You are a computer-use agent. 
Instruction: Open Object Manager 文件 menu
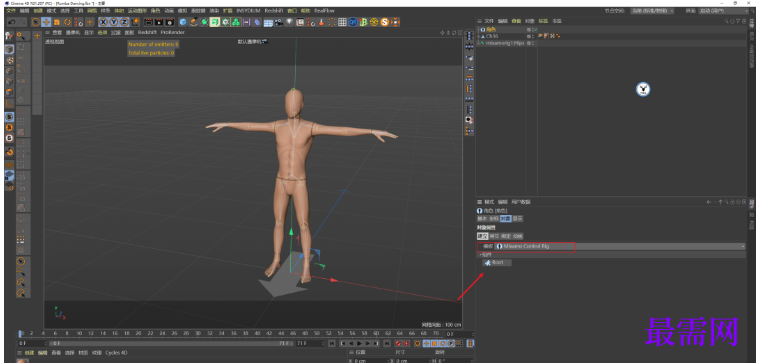(x=489, y=21)
